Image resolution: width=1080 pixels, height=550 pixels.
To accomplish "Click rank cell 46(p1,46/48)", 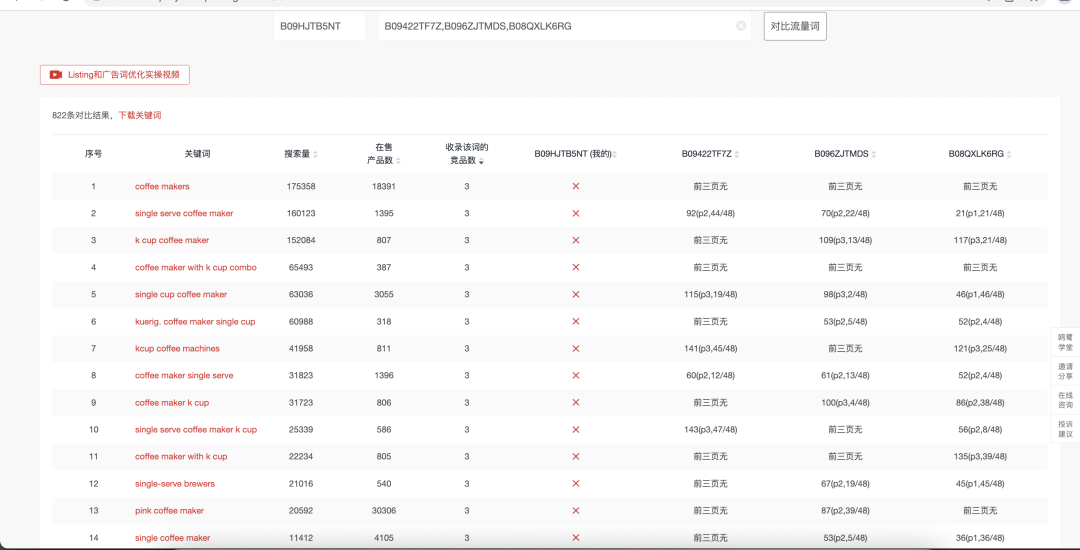I will [x=980, y=295].
